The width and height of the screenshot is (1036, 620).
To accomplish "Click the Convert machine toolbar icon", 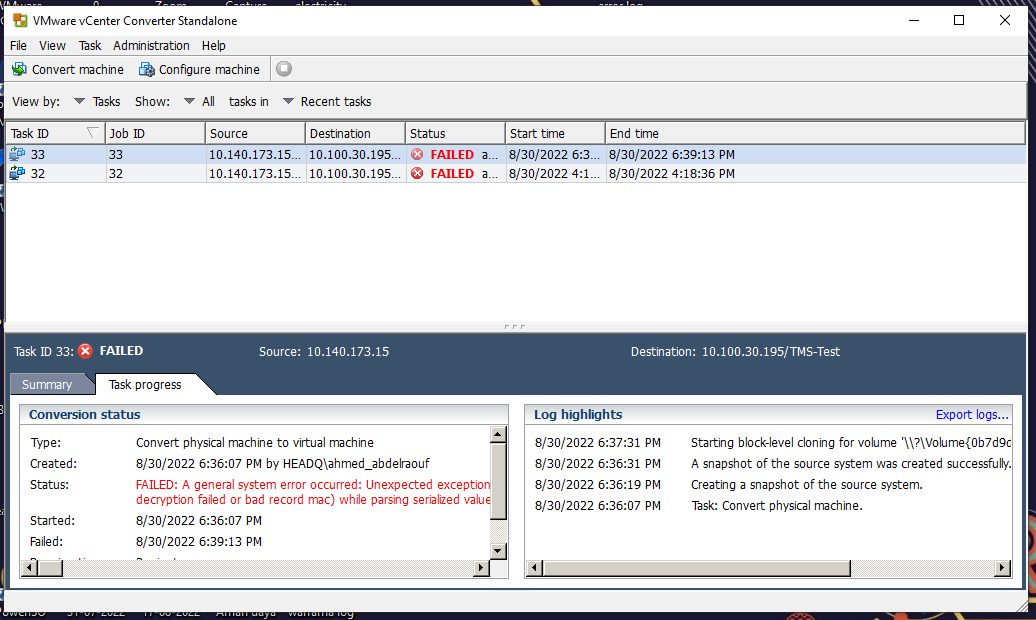I will [x=19, y=69].
